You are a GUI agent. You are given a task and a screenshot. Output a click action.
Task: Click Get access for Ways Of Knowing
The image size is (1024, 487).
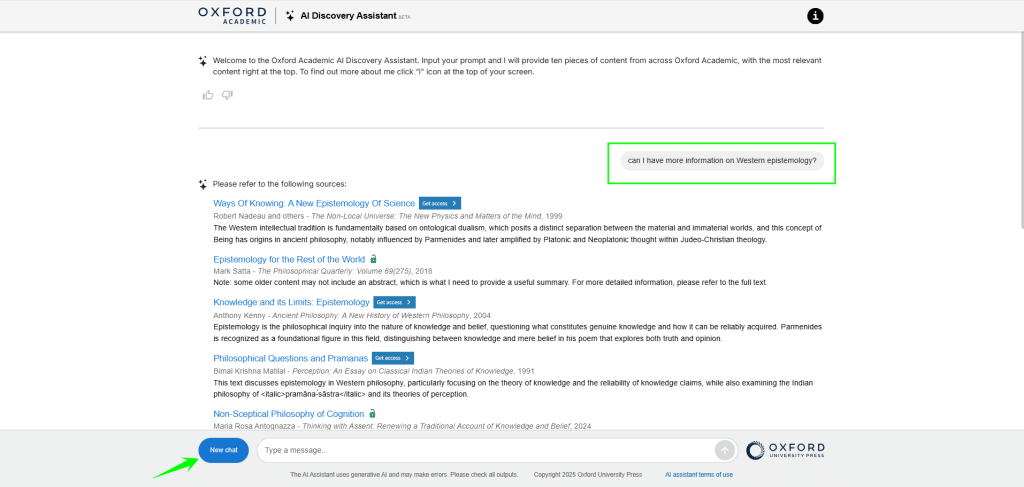(439, 203)
